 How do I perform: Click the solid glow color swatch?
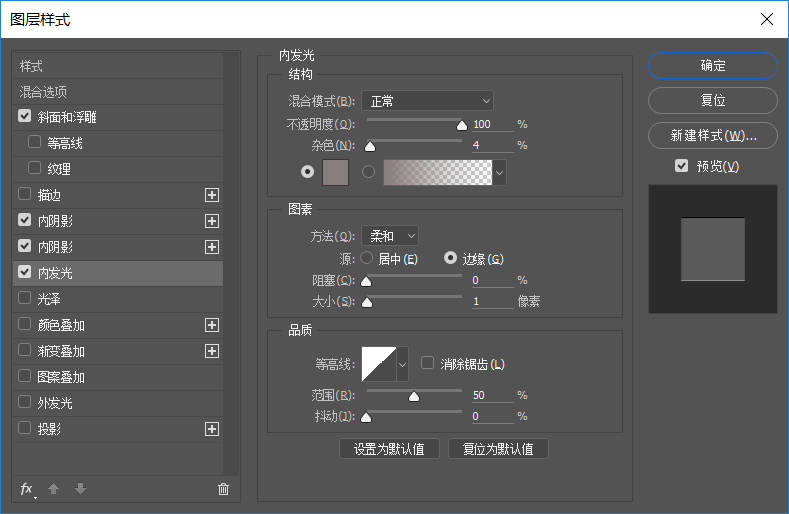click(335, 172)
